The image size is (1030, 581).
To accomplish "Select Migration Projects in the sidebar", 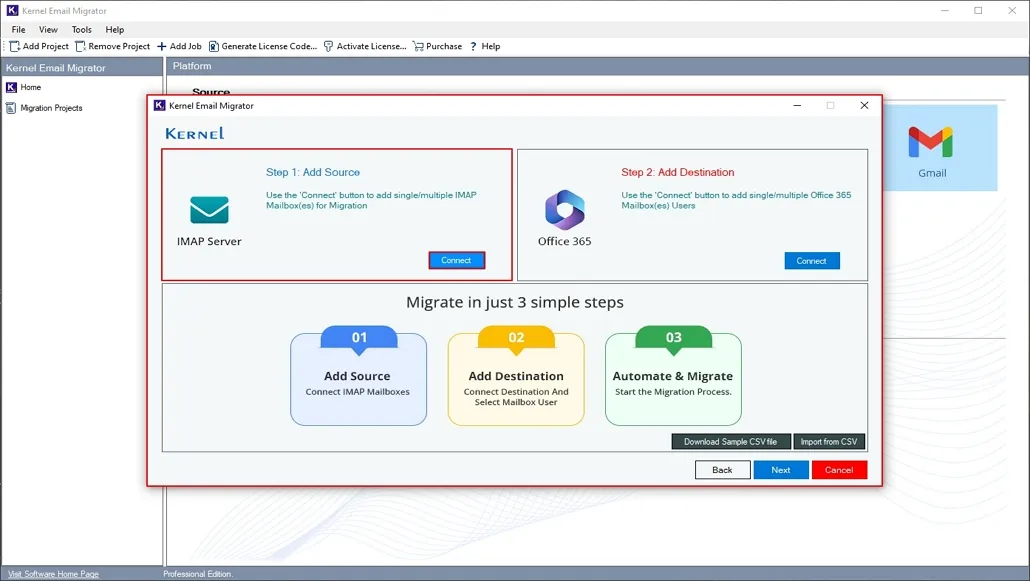I will pyautogui.click(x=51, y=108).
